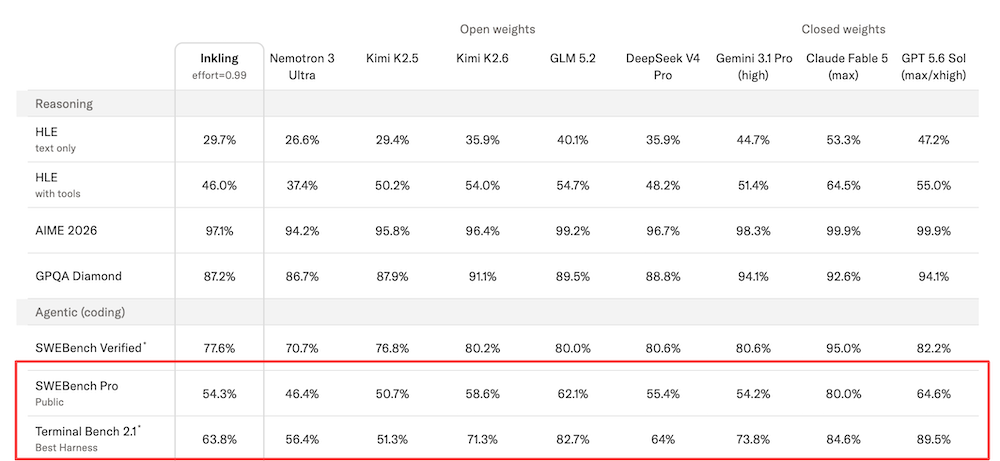This screenshot has height=461, width=1000.
Task: Click the Closed weights group label
Action: (843, 29)
